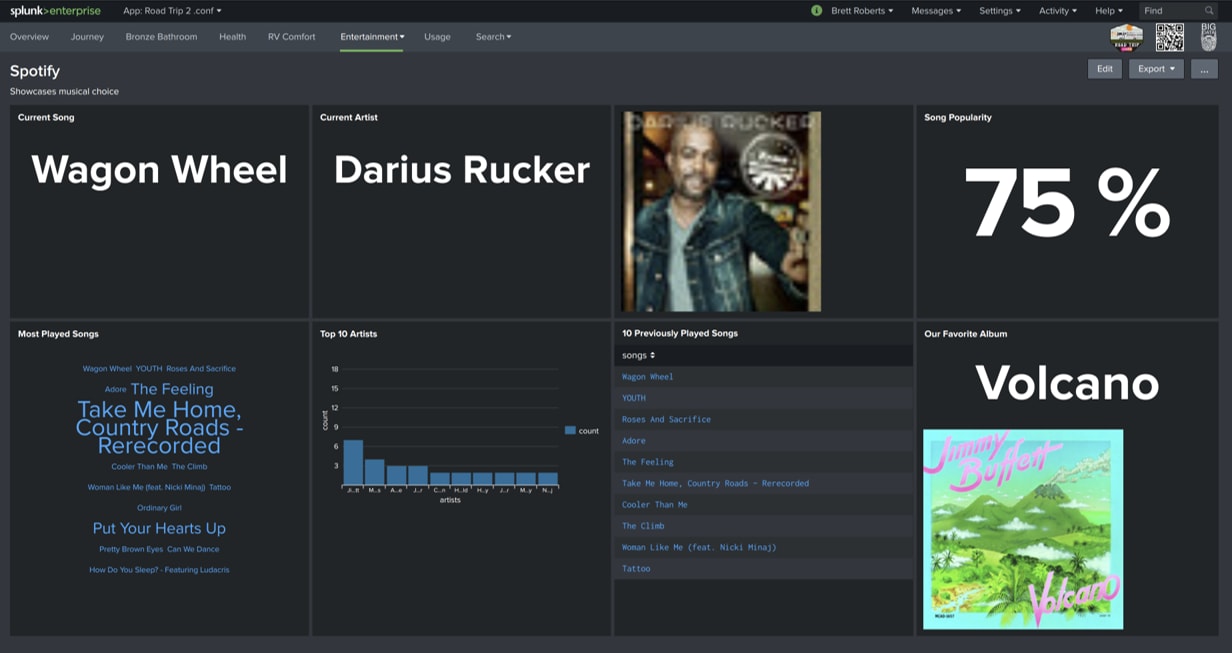
Task: Click the Jimmy Buffett Volcano album cover
Action: pos(1023,529)
